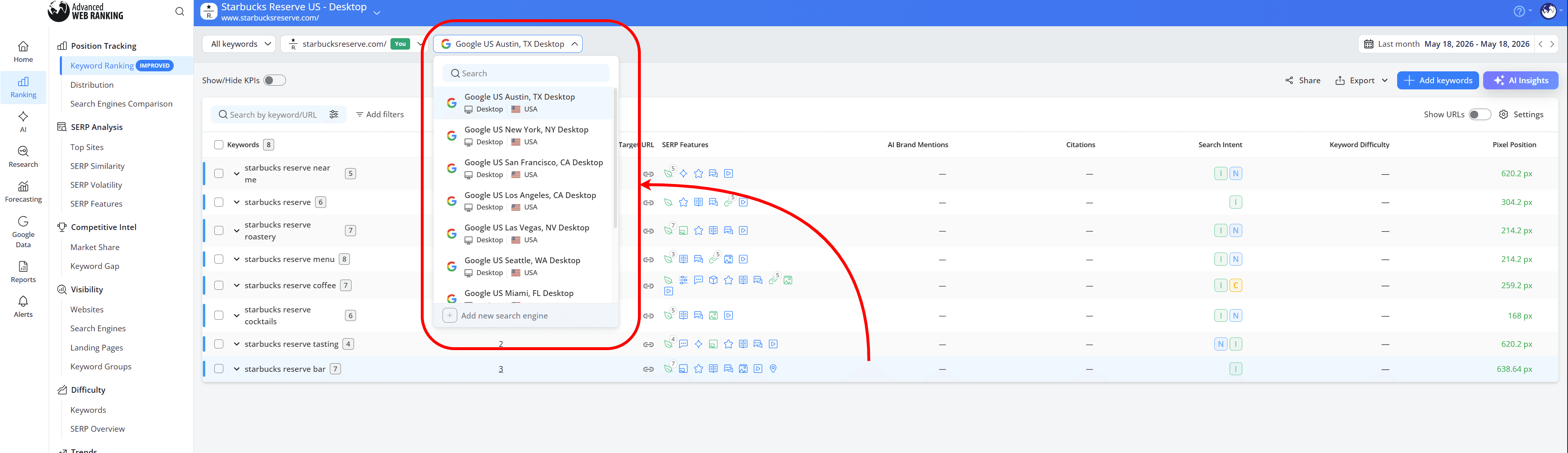The height and width of the screenshot is (453, 1568).
Task: Open the Home section in sidebar
Action: [23, 52]
